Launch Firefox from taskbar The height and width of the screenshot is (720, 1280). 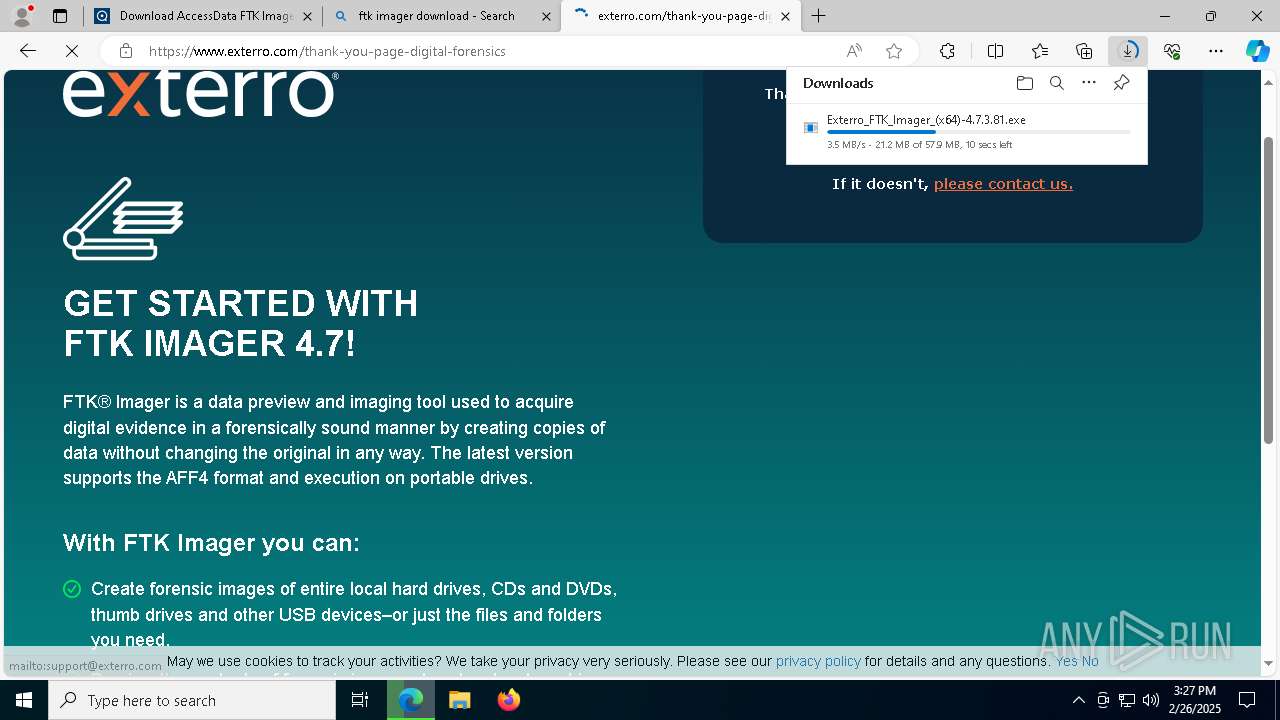[508, 700]
